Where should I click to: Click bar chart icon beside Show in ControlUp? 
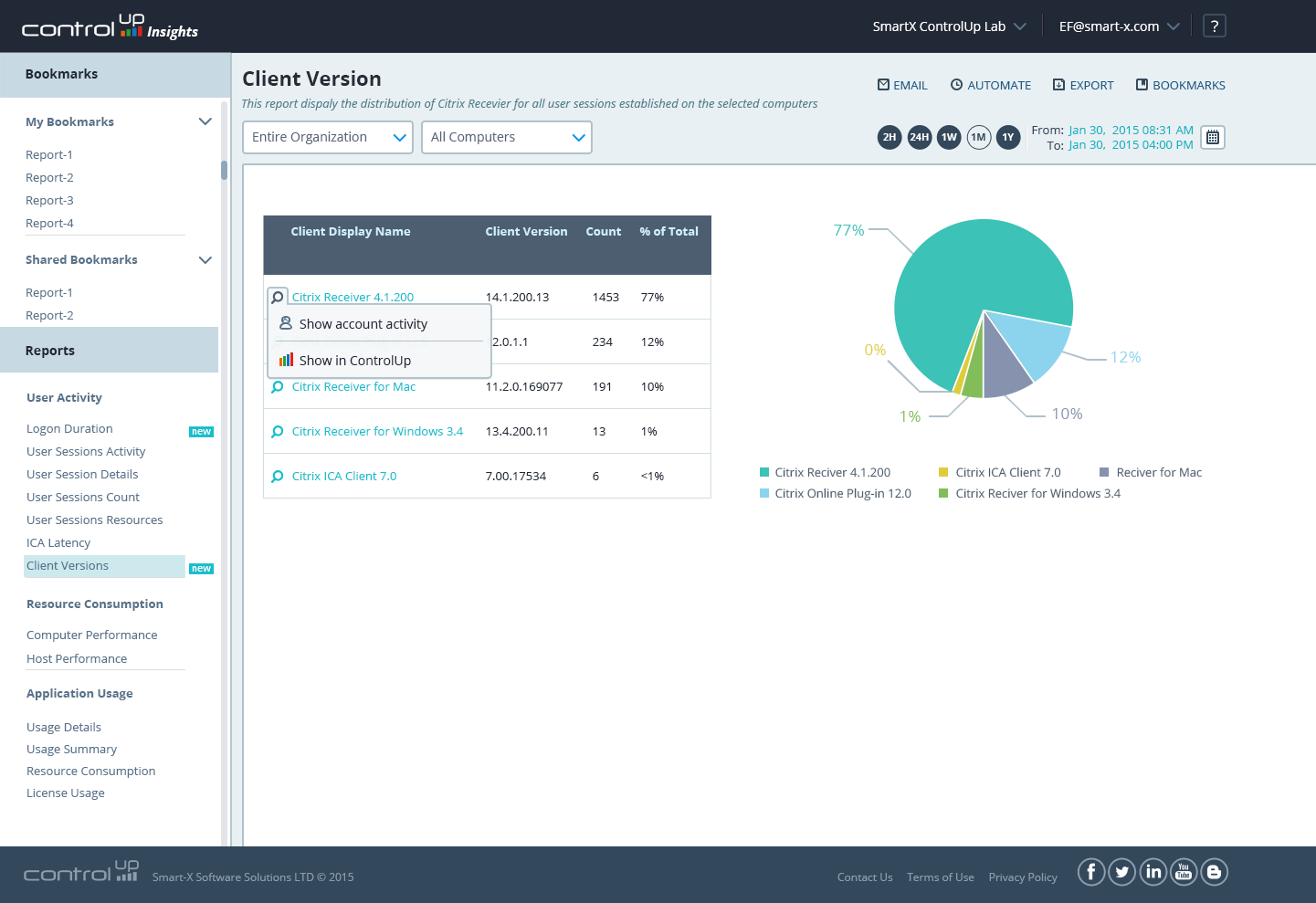coord(286,360)
